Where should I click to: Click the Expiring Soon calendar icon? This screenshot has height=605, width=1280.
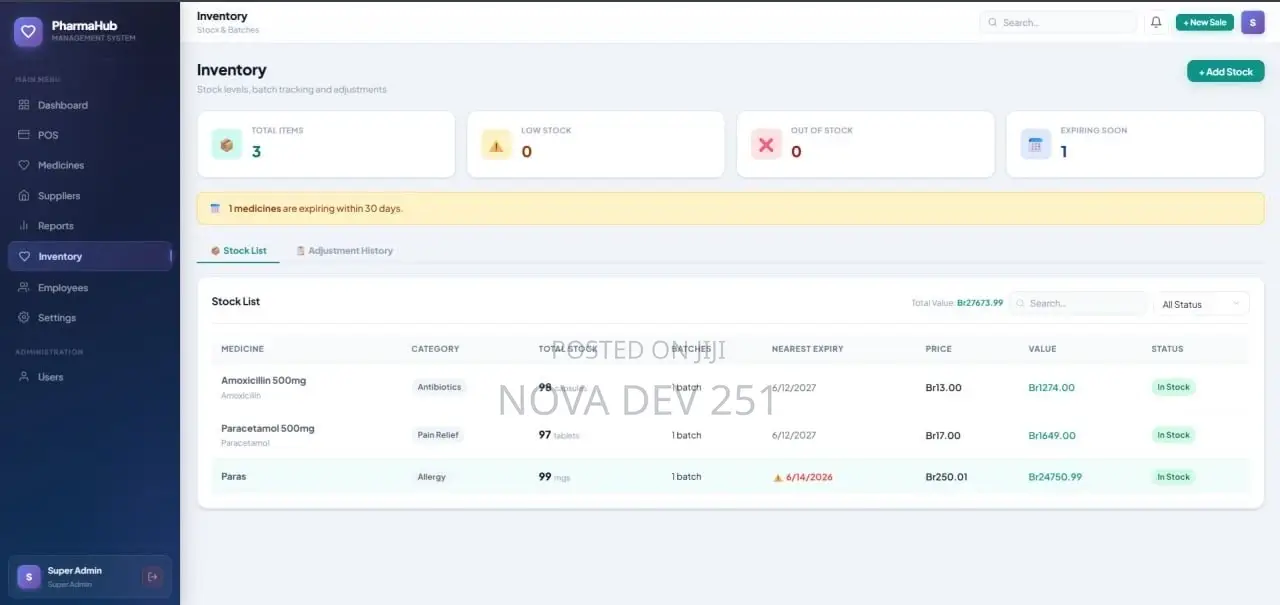tap(1036, 144)
